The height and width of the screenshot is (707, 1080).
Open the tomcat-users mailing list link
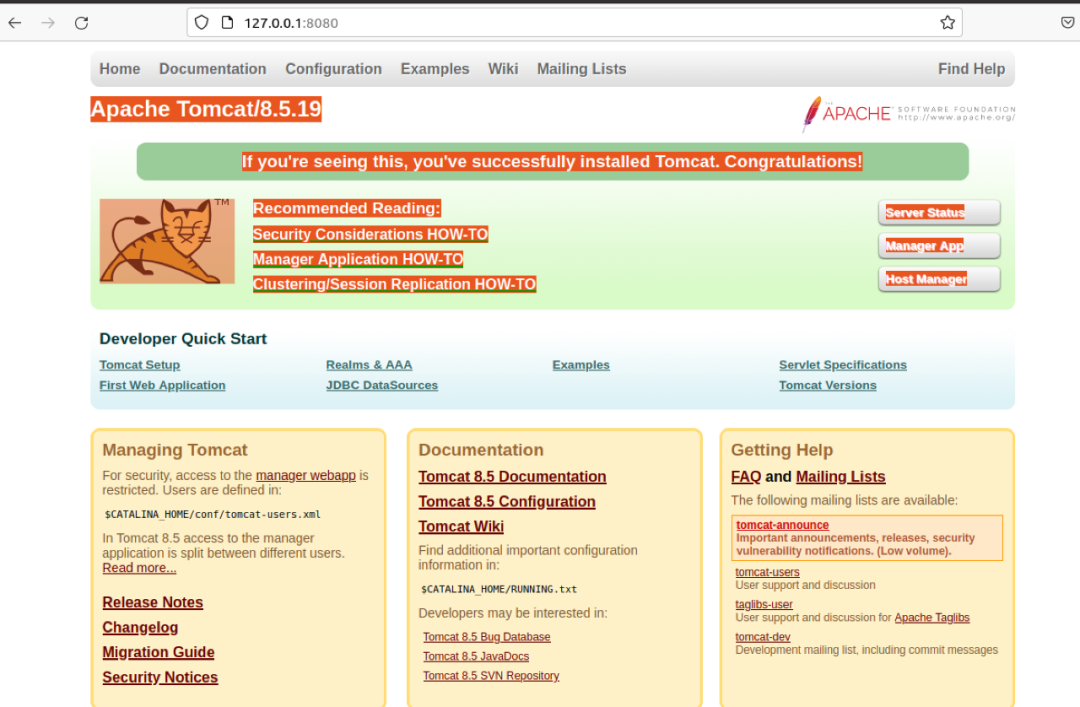tap(767, 572)
